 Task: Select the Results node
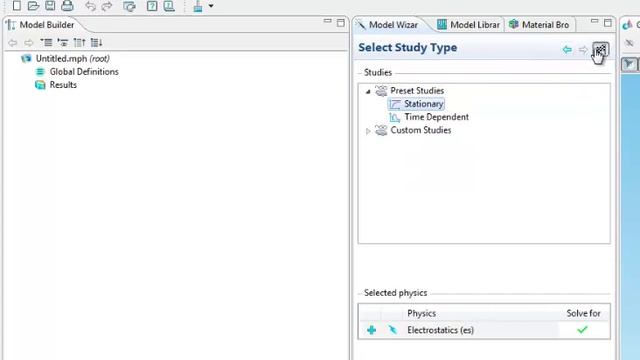tap(63, 85)
